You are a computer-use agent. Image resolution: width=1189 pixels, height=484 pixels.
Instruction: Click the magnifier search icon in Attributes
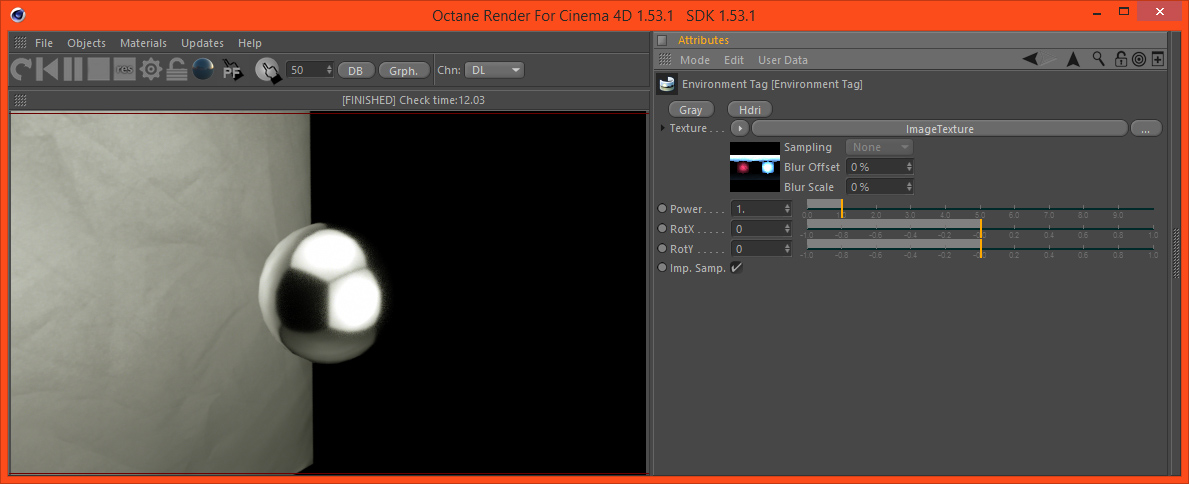(x=1098, y=59)
